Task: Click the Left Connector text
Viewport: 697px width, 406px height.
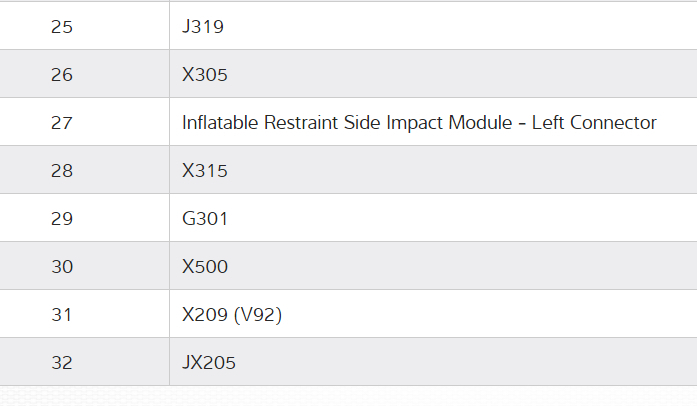Action: [594, 122]
